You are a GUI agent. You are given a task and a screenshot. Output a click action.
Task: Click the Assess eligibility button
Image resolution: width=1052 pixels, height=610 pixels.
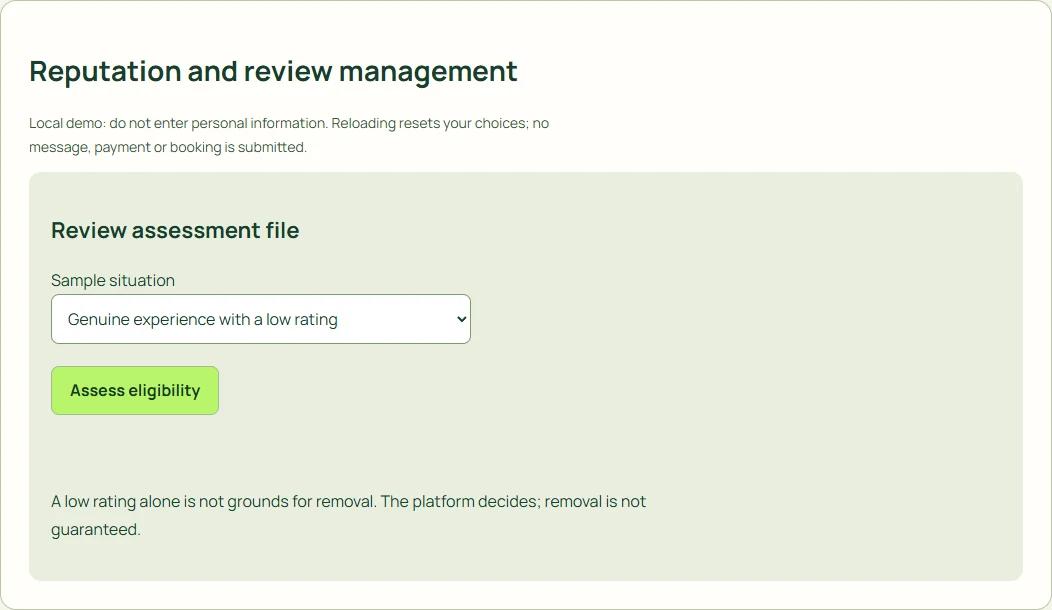(x=135, y=391)
